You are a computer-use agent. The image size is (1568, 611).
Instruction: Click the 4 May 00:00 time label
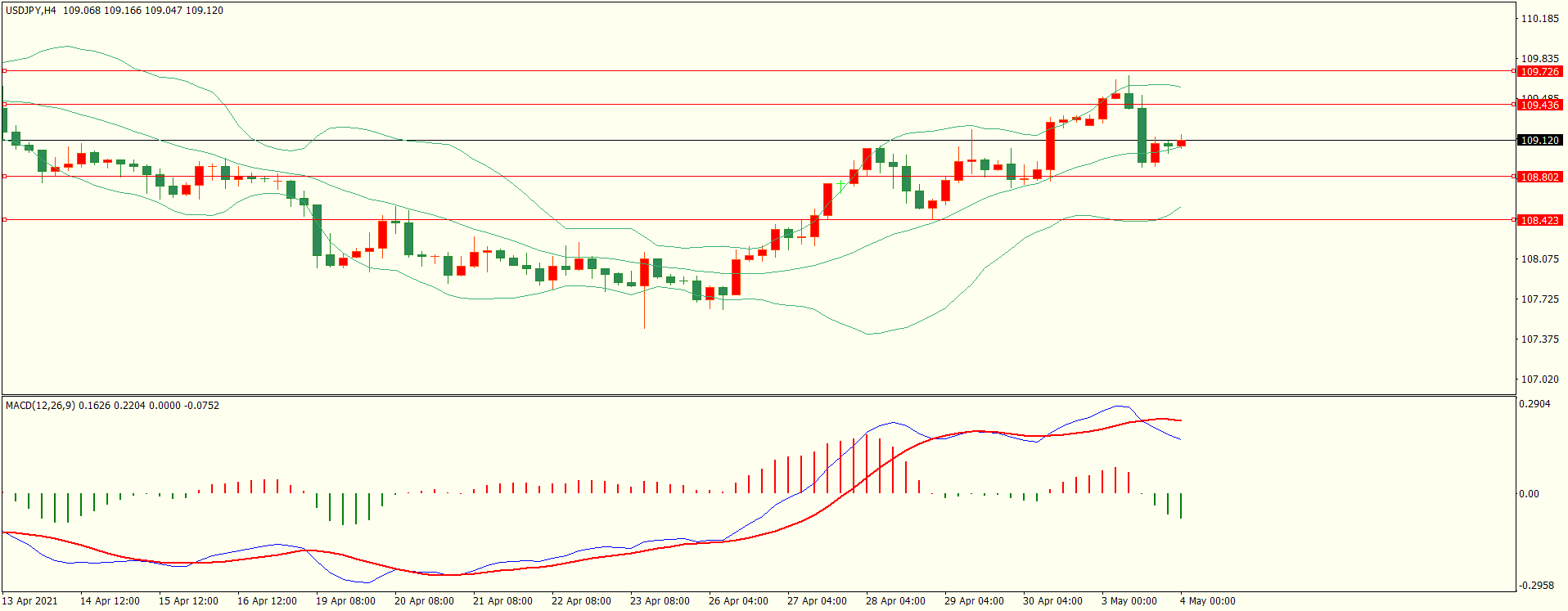tap(1207, 601)
